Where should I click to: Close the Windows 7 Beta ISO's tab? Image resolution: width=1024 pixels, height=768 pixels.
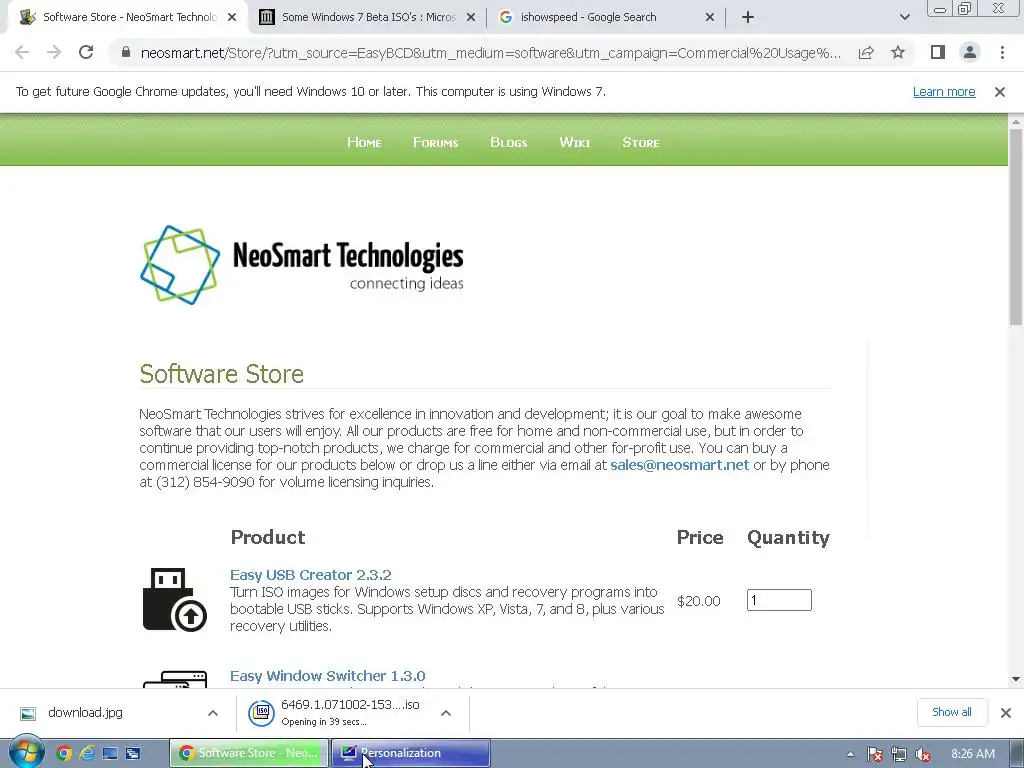(x=471, y=17)
